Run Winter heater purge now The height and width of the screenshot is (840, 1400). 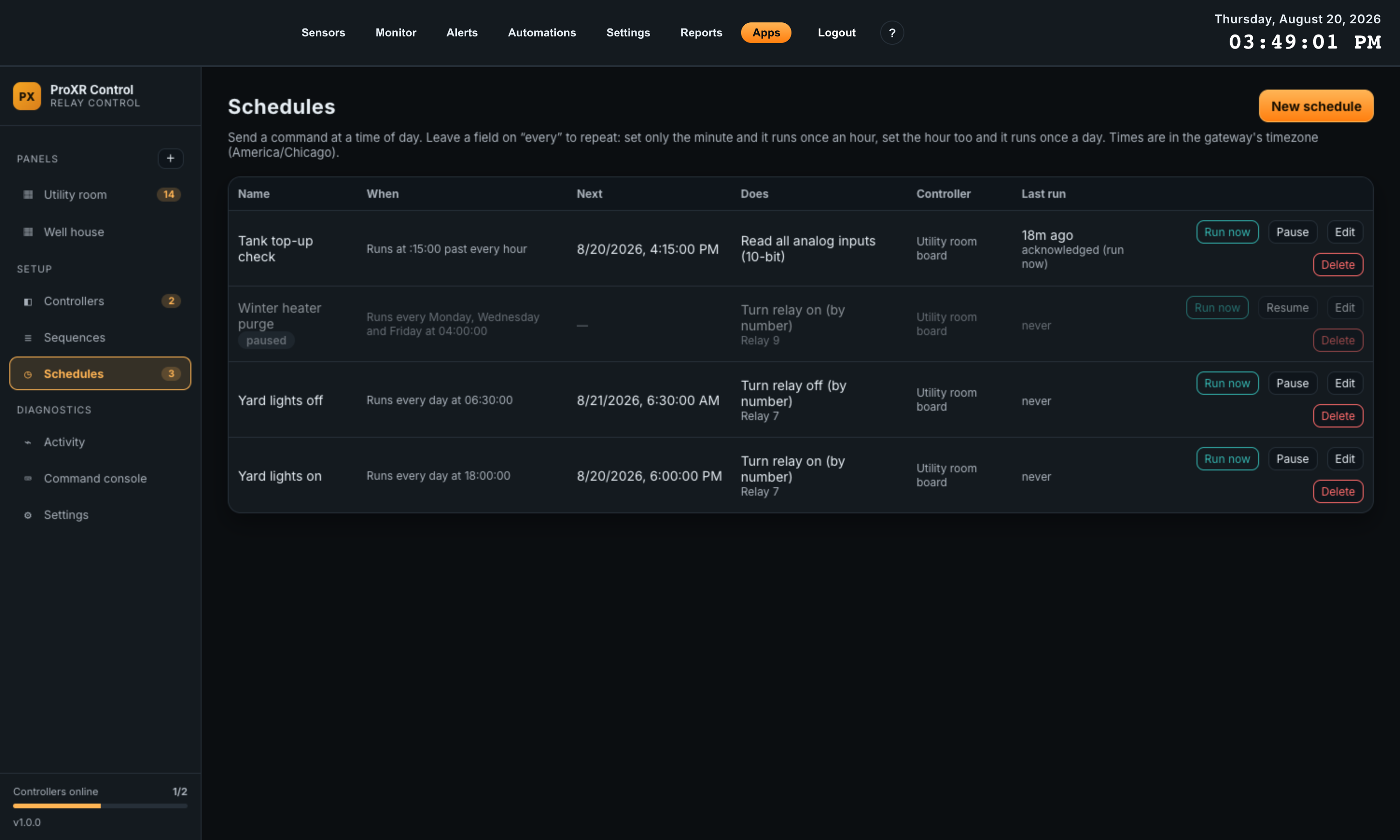coord(1217,308)
